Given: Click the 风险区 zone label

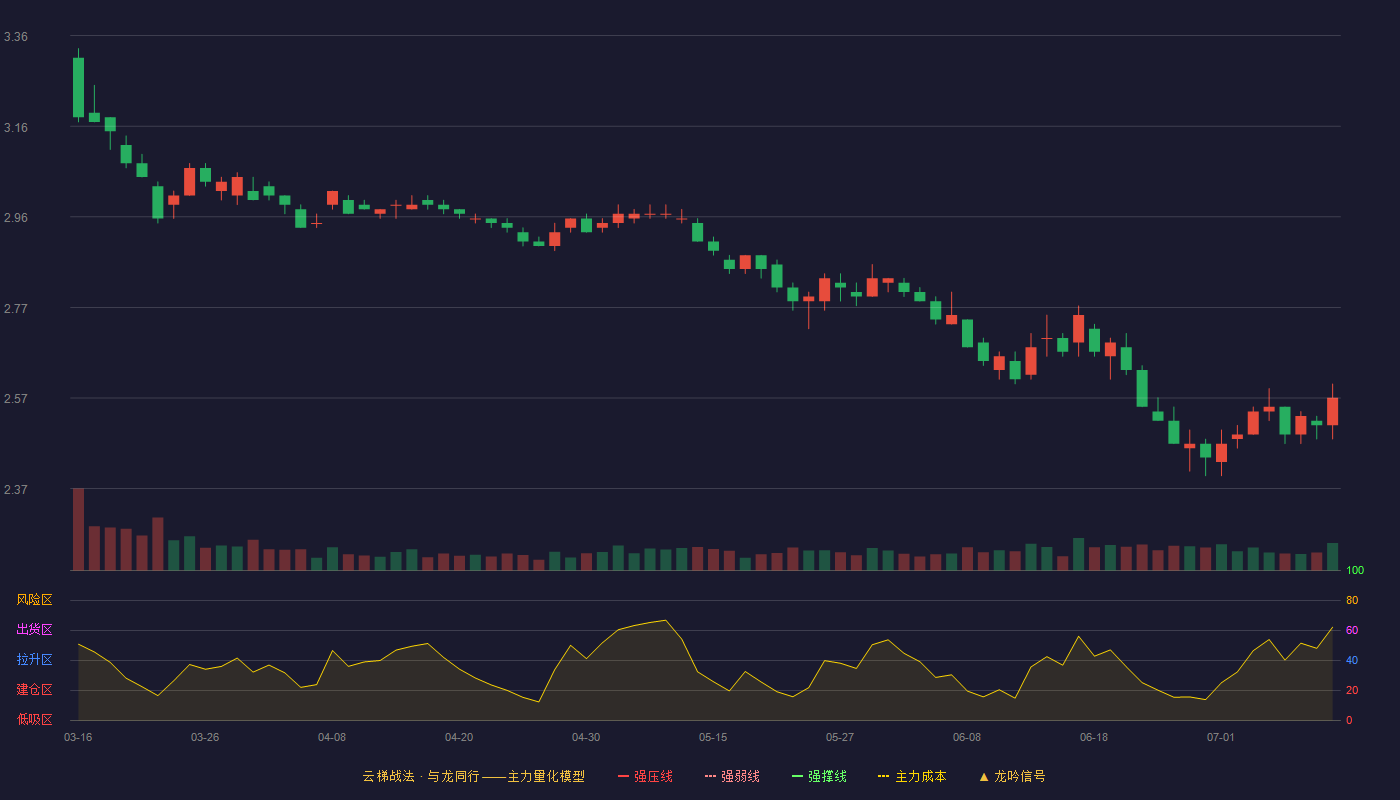Looking at the screenshot, I should [x=34, y=600].
